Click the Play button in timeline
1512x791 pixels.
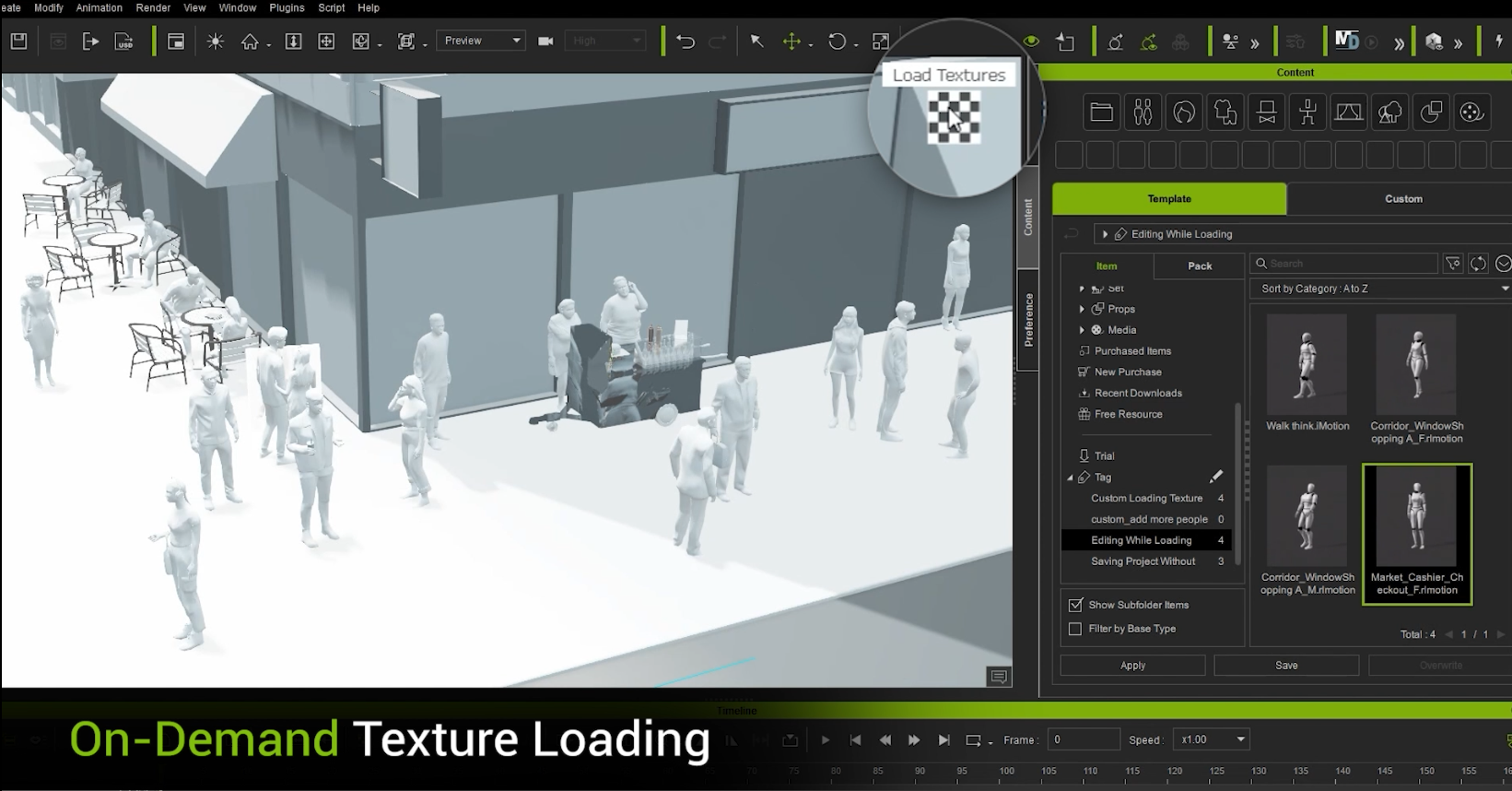826,740
